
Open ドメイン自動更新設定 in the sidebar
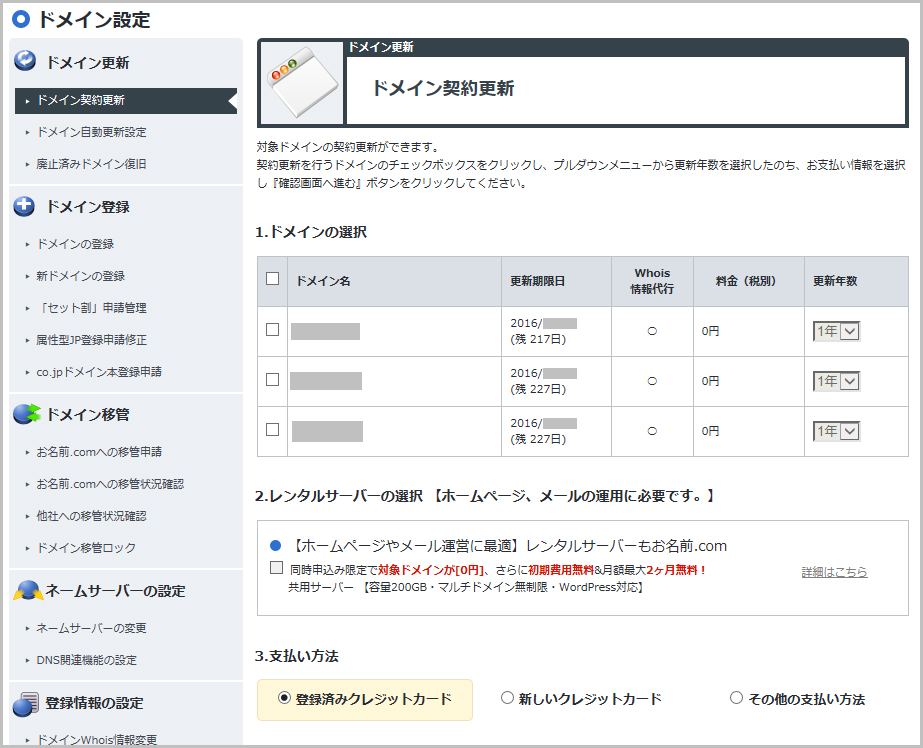click(x=91, y=132)
